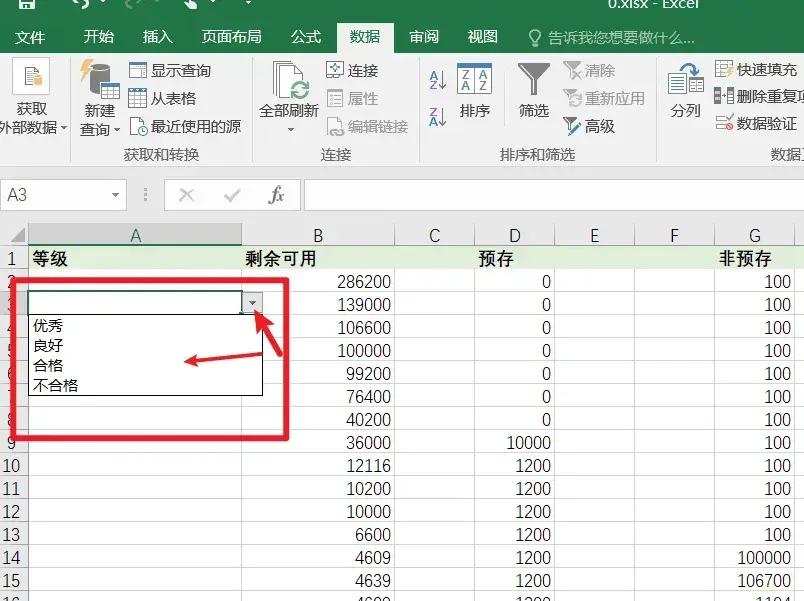Screen dimensions: 804x601
Task: Switch to the Home (开始) tab
Action: coord(98,37)
